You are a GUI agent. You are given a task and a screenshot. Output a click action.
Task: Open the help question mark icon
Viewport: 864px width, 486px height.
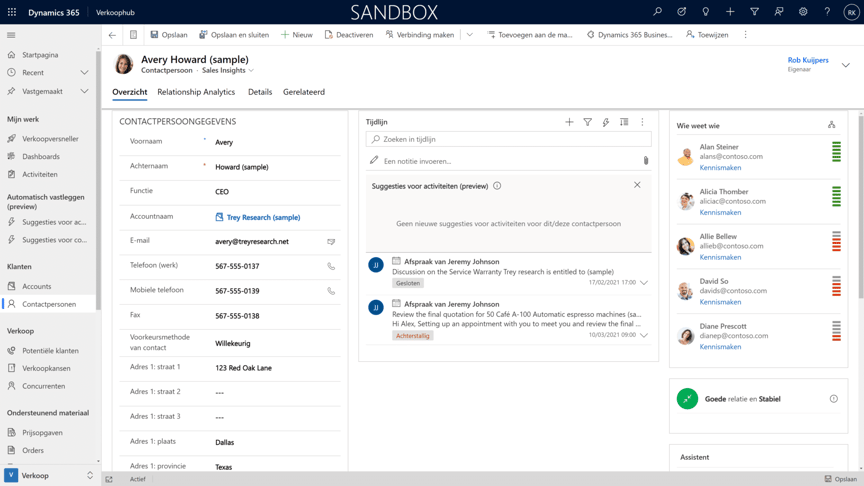(x=827, y=12)
